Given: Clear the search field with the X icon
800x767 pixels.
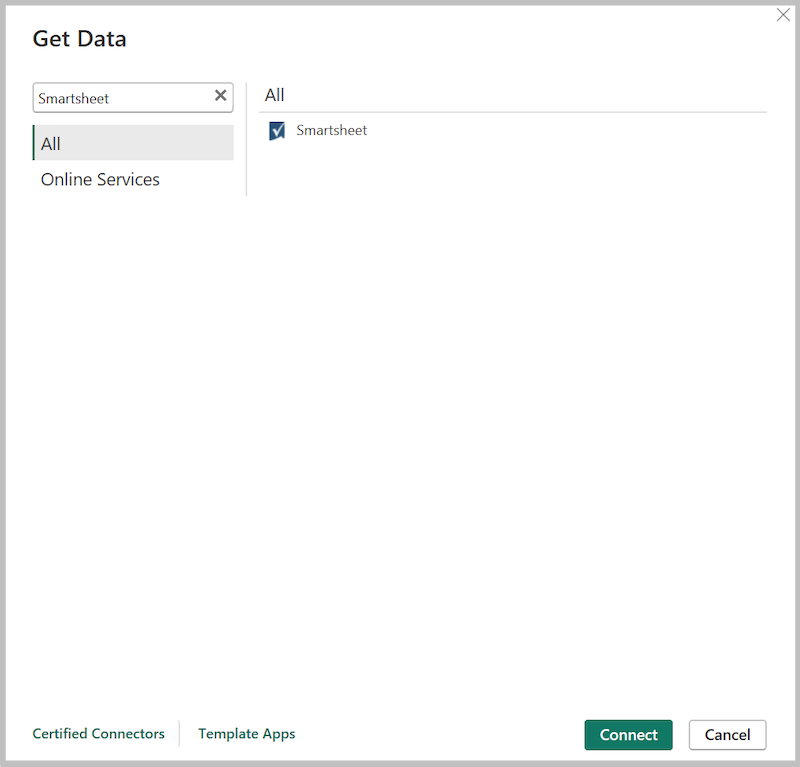Looking at the screenshot, I should coord(220,96).
